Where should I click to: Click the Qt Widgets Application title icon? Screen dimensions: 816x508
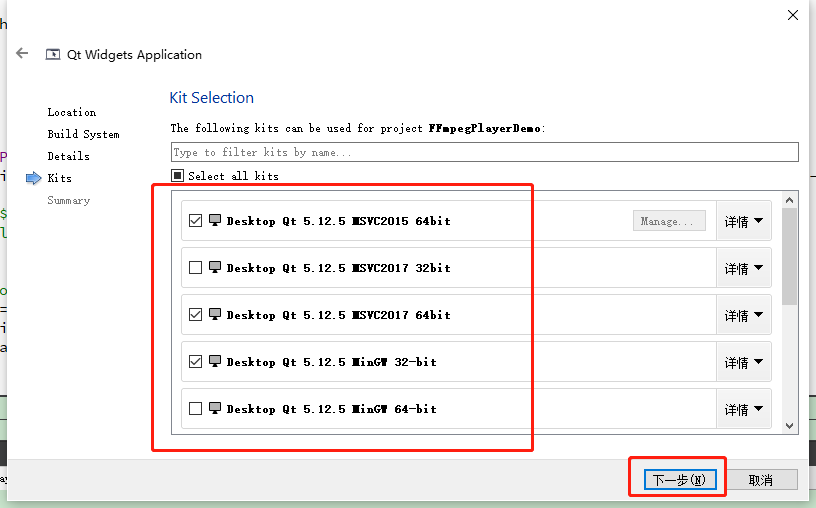click(x=53, y=55)
